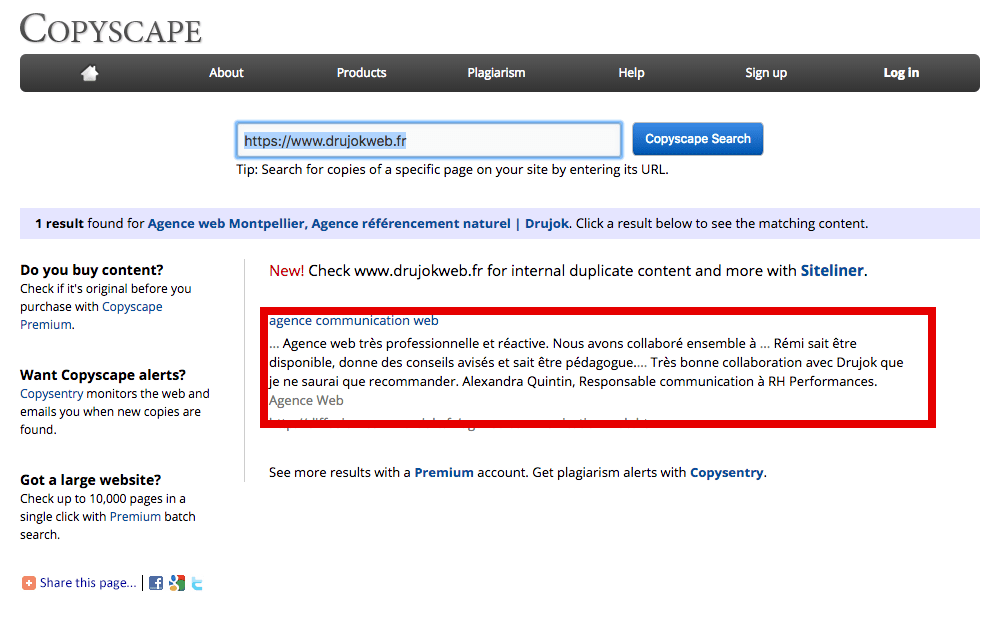Open the Log in page
1007x617 pixels.
point(901,73)
